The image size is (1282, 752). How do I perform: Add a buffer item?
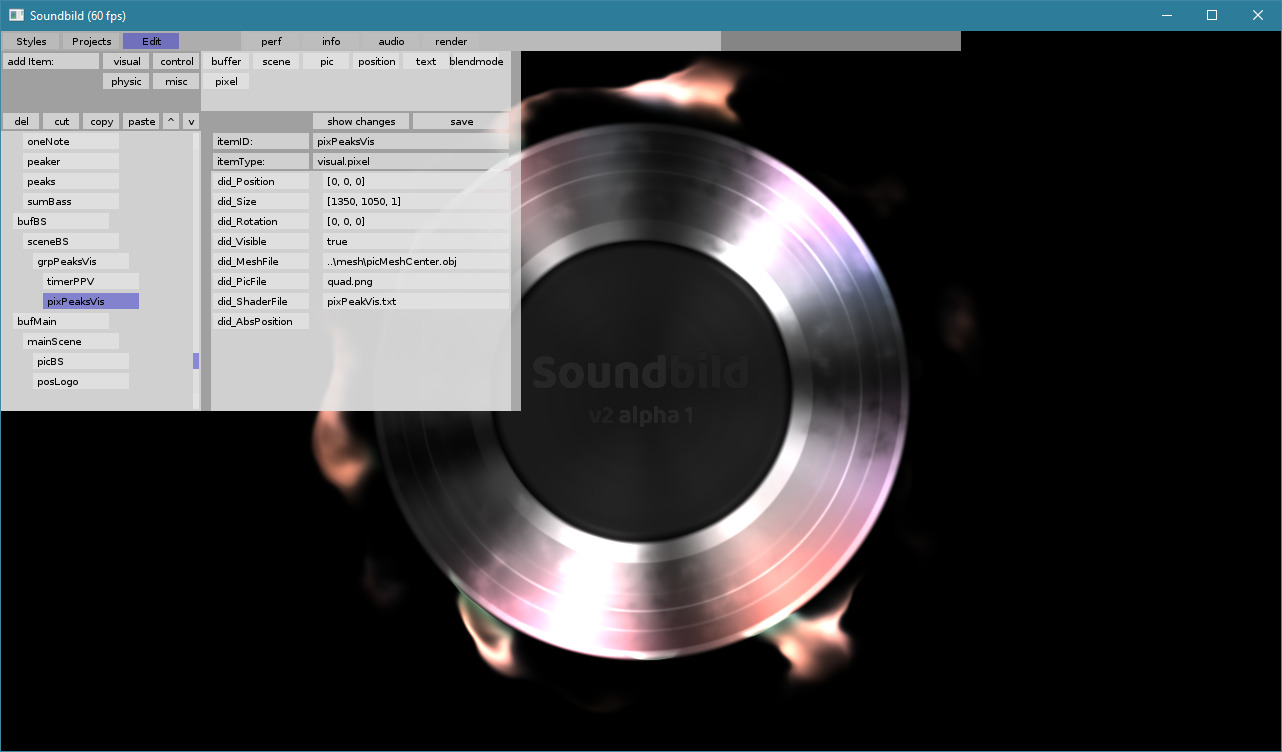pos(226,61)
